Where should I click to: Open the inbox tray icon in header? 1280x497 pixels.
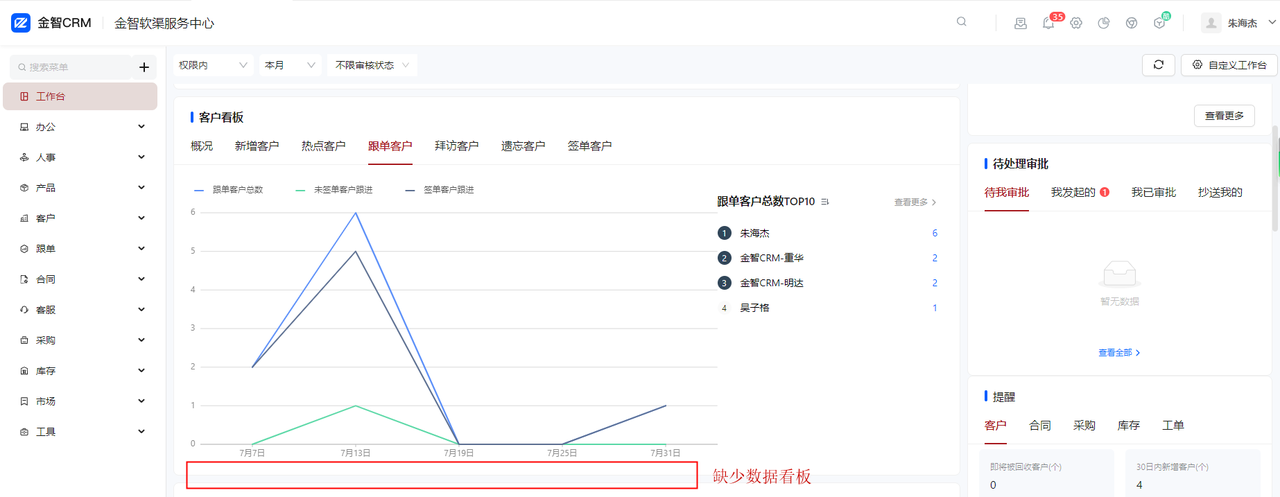1020,23
